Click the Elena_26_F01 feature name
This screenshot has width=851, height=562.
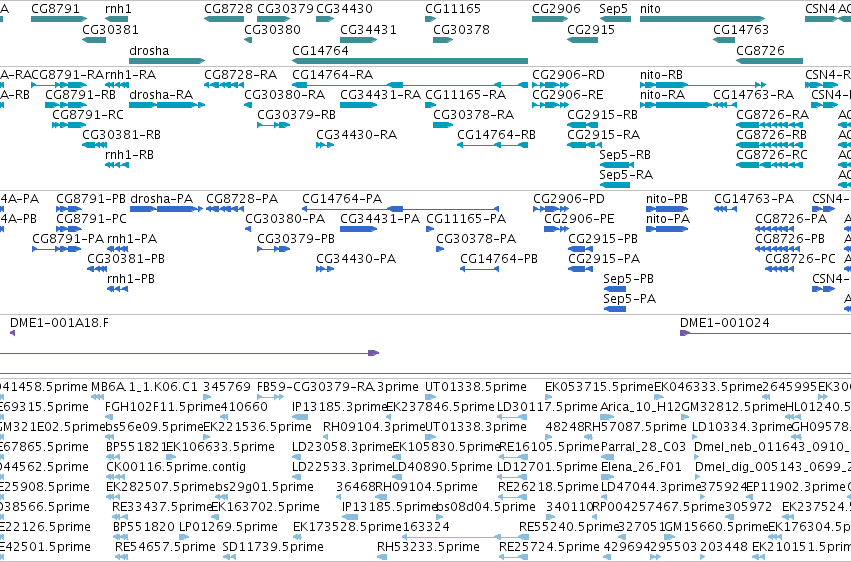641,467
